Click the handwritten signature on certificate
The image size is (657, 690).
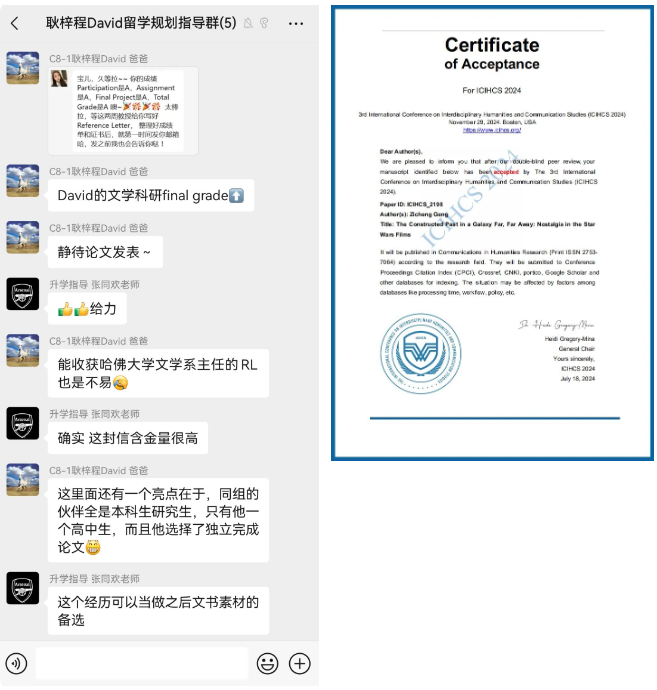click(x=556, y=325)
